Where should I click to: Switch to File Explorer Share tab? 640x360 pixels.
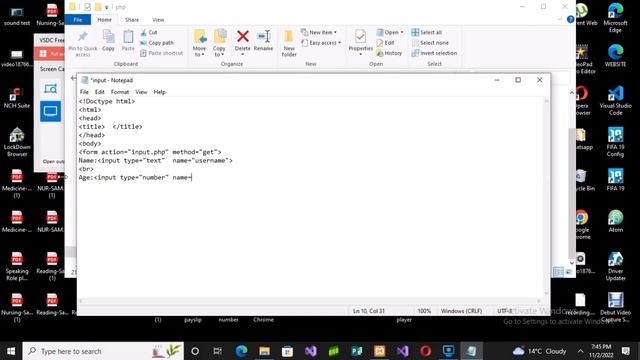[132, 20]
